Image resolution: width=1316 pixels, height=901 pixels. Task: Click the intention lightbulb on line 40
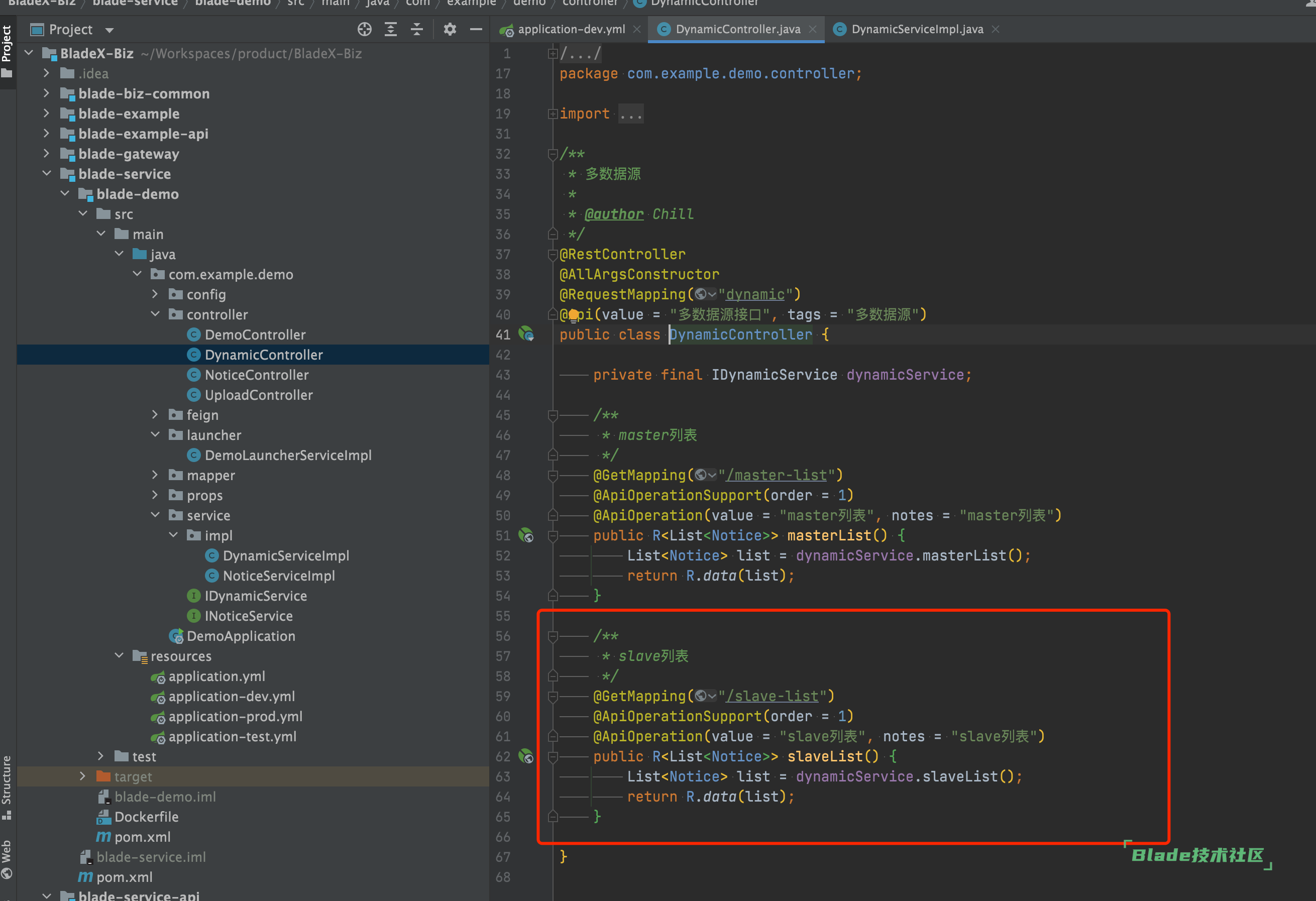coord(573,315)
